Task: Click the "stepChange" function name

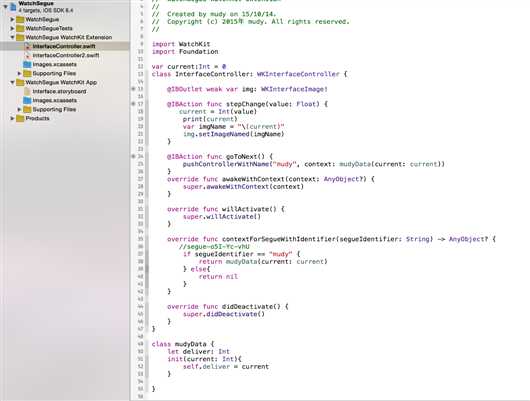Action: [246, 104]
